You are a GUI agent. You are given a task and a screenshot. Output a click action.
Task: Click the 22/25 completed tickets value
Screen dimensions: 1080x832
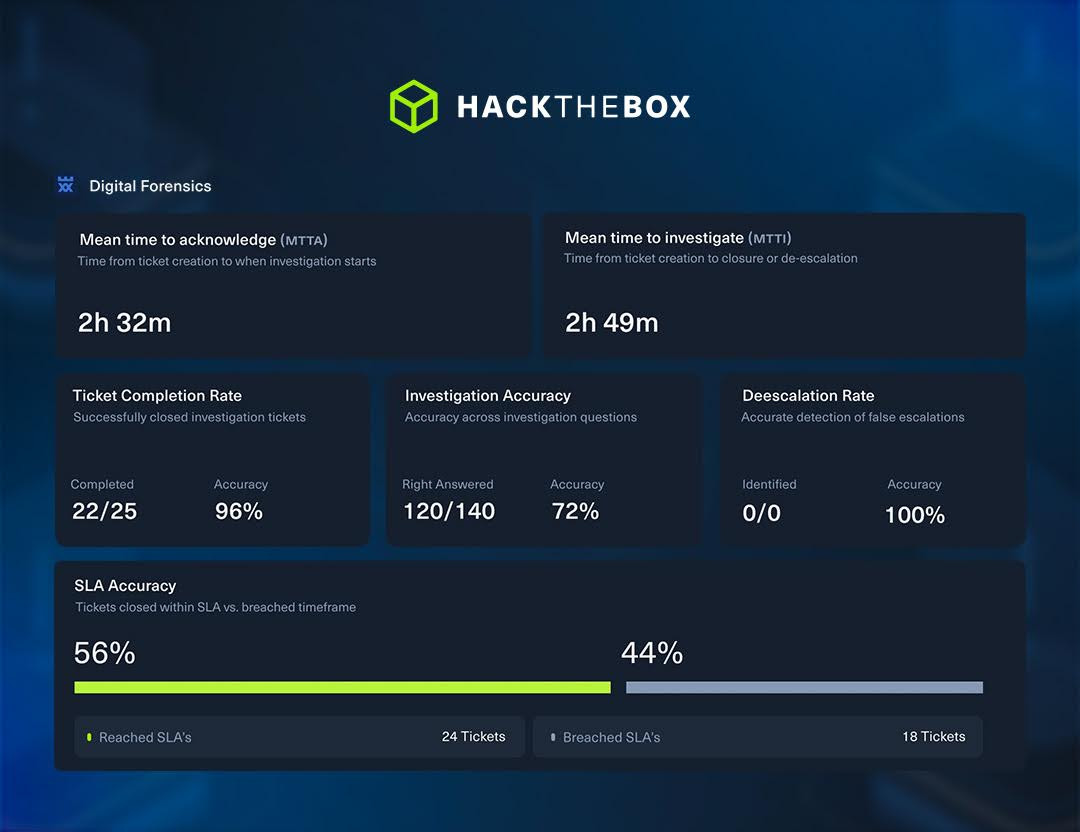click(104, 511)
